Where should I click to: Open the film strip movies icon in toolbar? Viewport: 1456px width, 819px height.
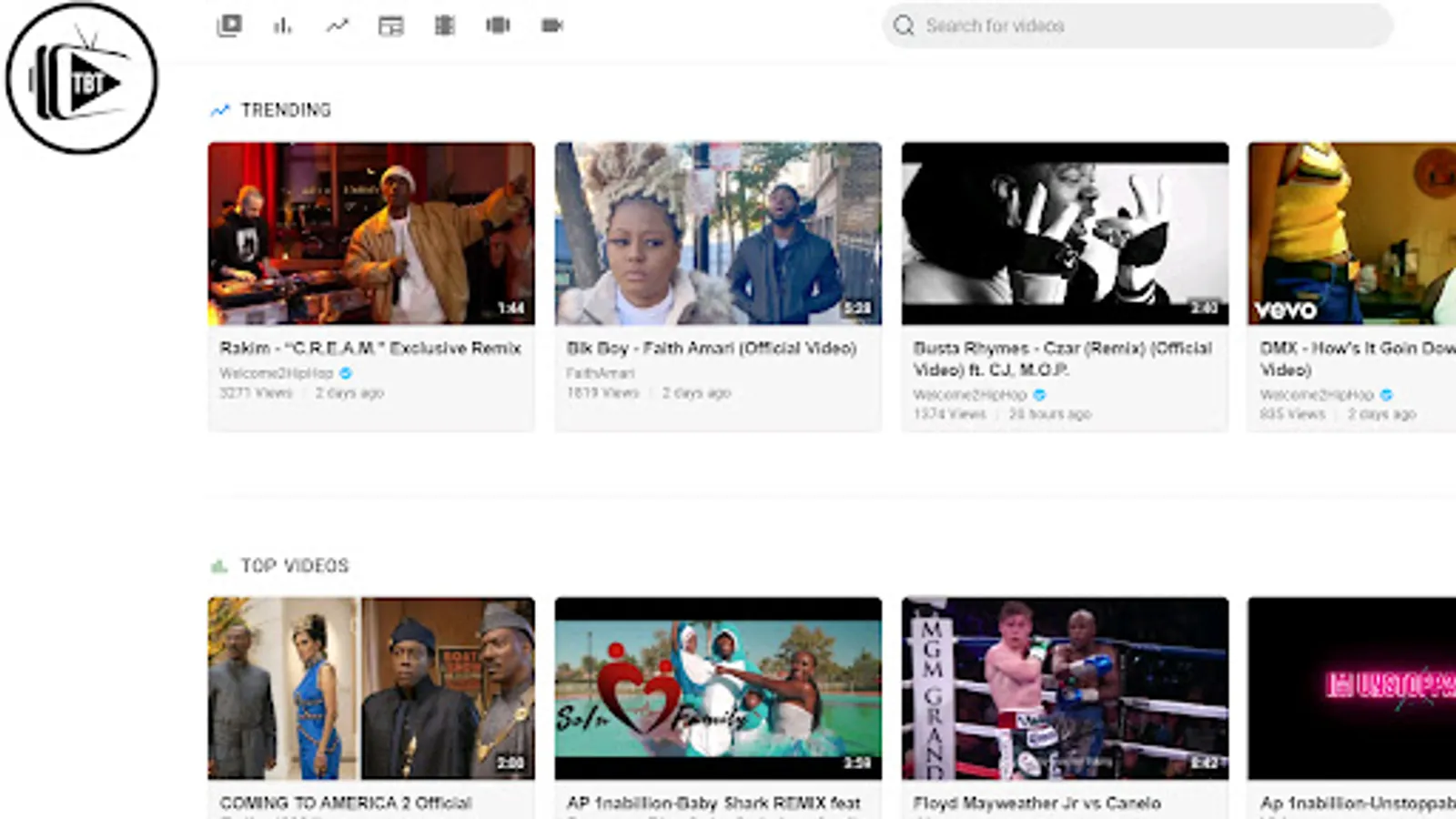(x=444, y=25)
